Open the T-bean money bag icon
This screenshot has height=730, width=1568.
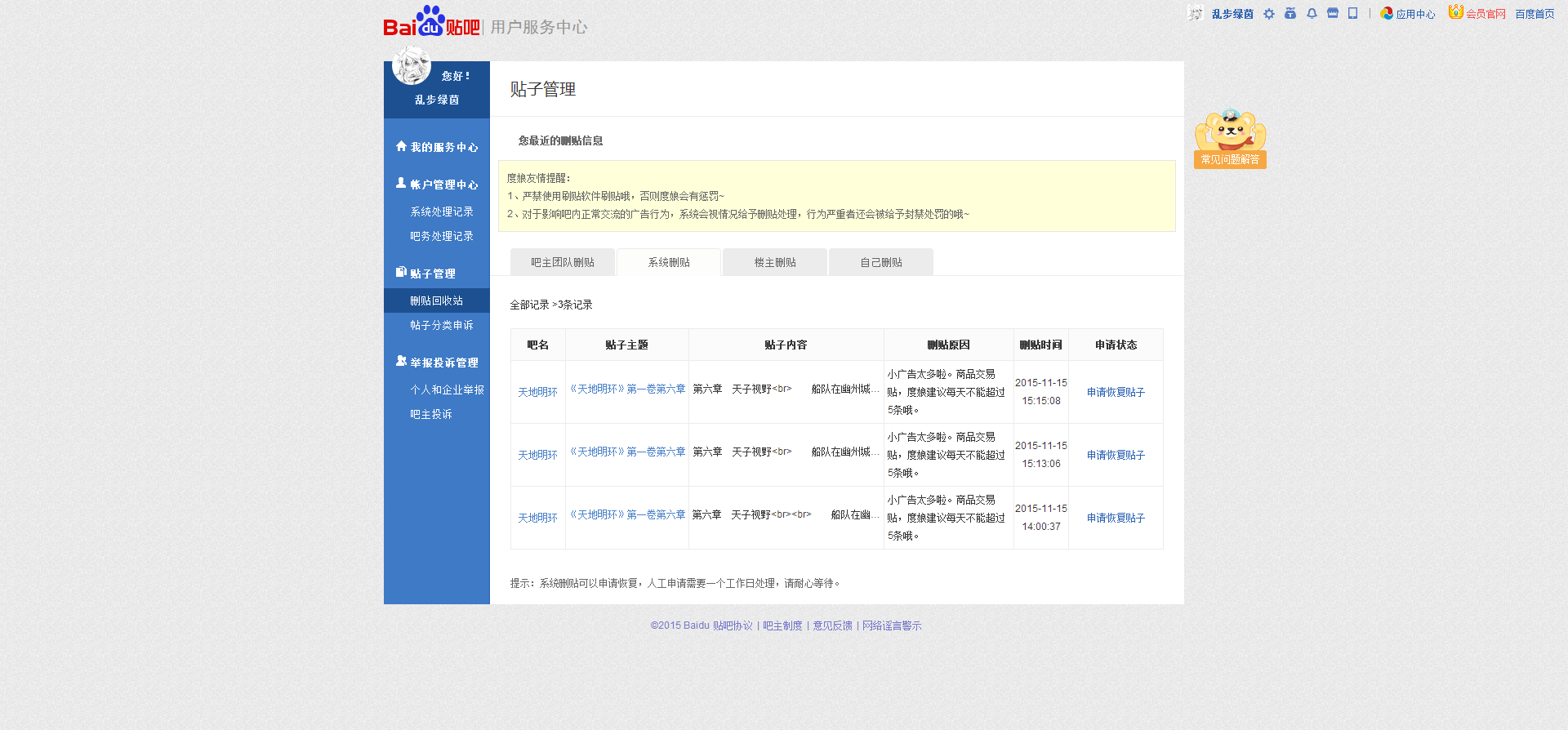click(x=1290, y=14)
